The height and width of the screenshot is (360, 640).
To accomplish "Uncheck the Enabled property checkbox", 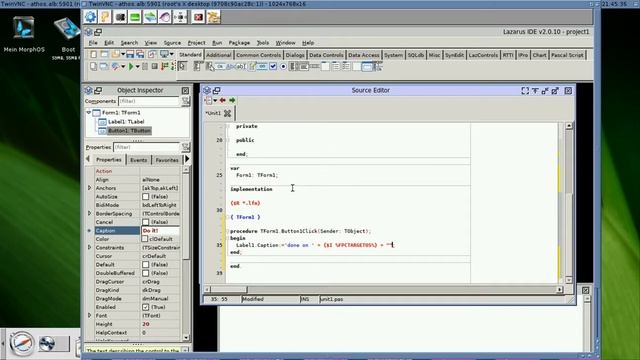I will tap(146, 307).
